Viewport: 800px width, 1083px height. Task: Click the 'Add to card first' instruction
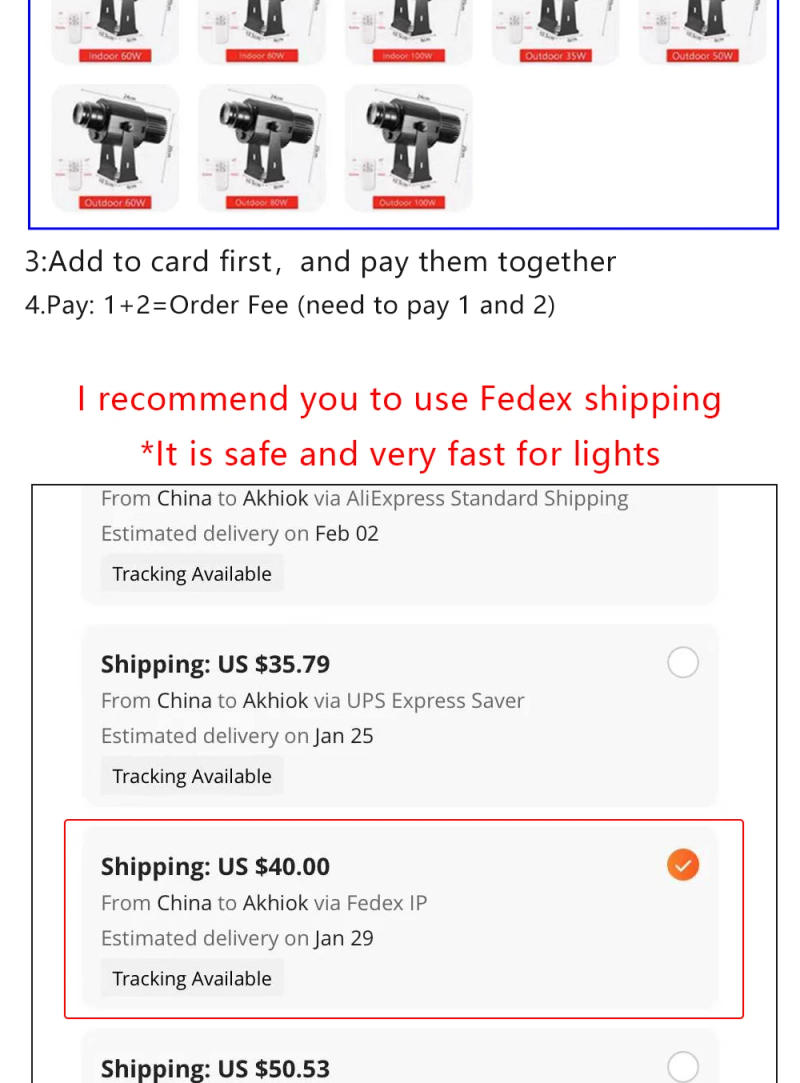pyautogui.click(x=320, y=262)
